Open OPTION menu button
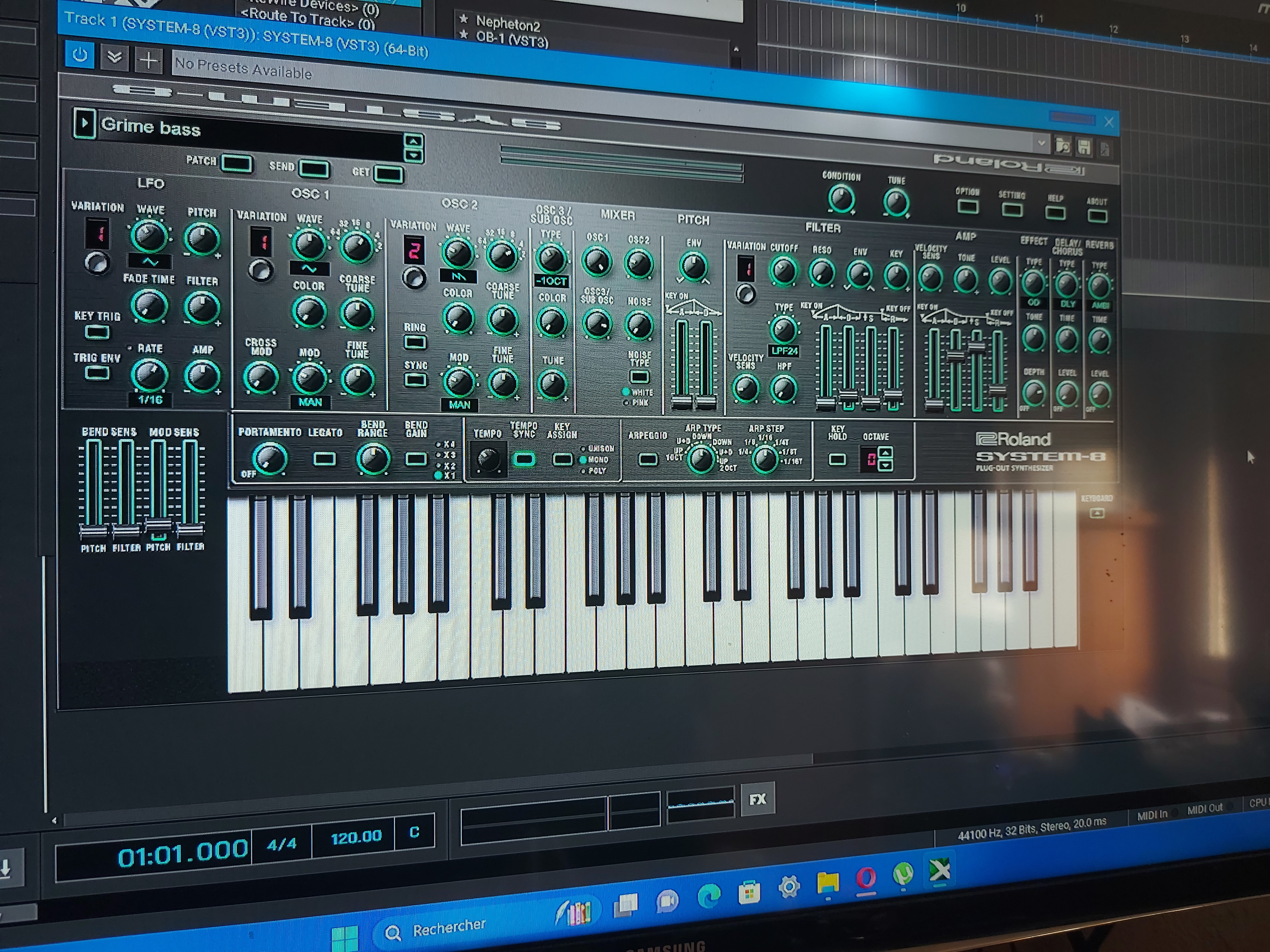This screenshot has width=1270, height=952. [x=967, y=207]
